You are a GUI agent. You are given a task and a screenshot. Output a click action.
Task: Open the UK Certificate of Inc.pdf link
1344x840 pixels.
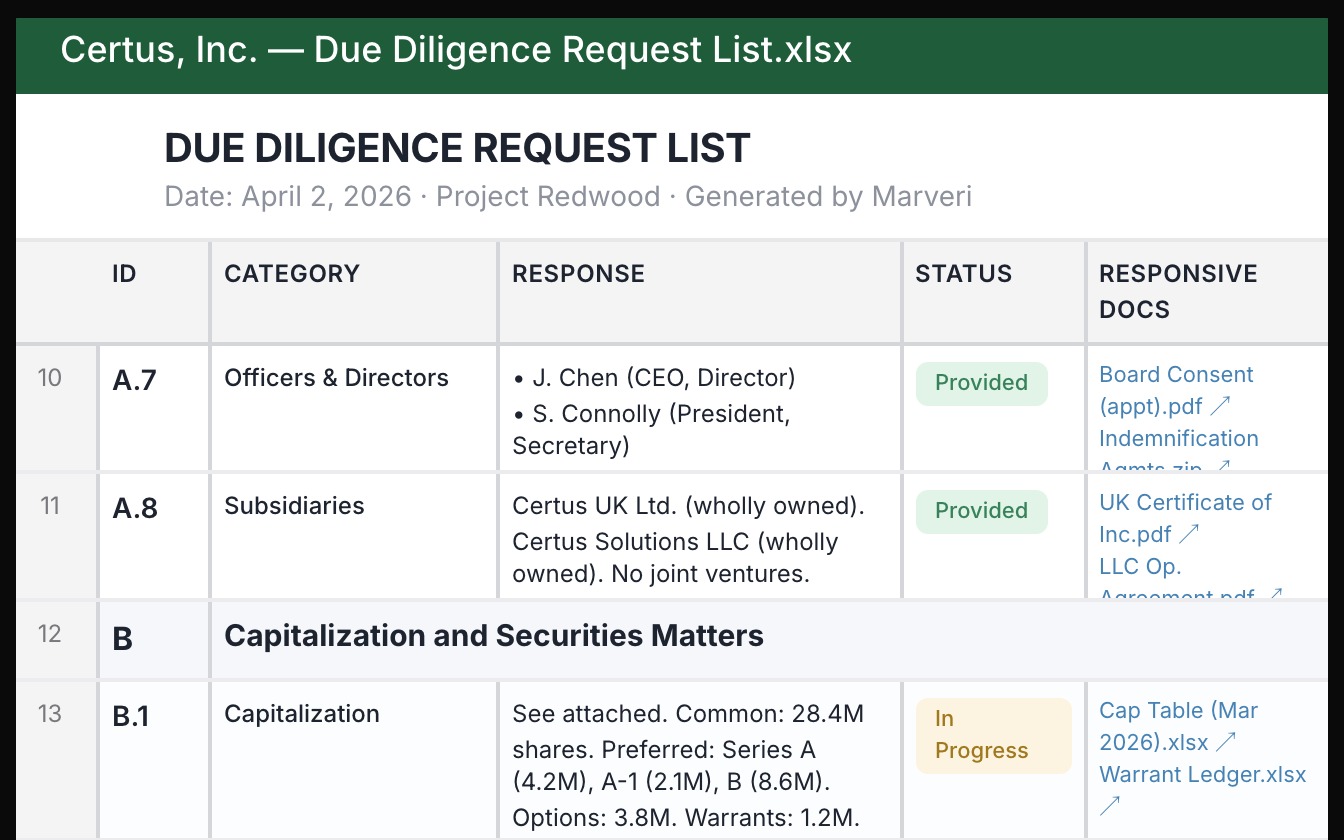[x=1185, y=518]
